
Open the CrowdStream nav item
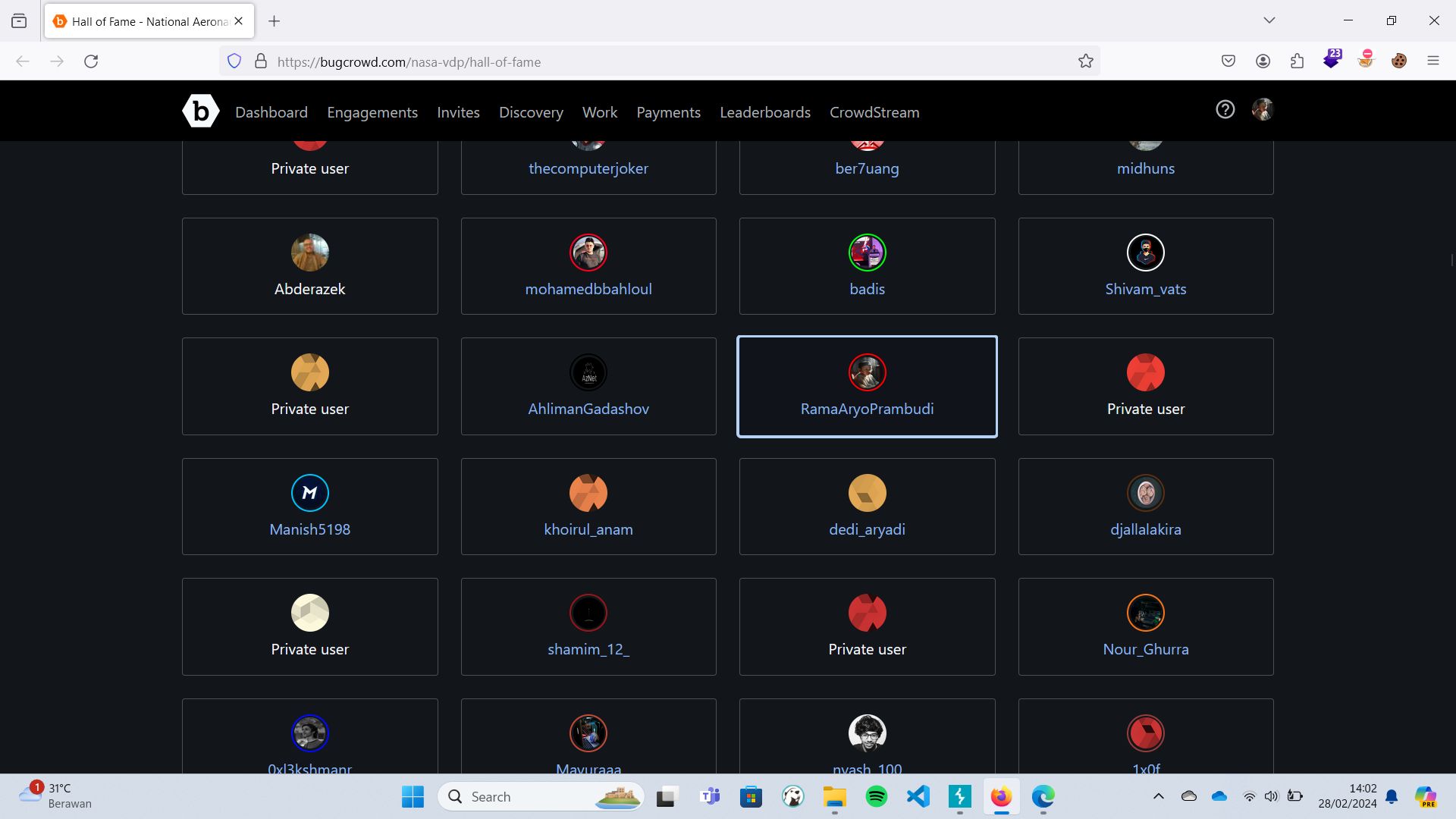coord(874,112)
